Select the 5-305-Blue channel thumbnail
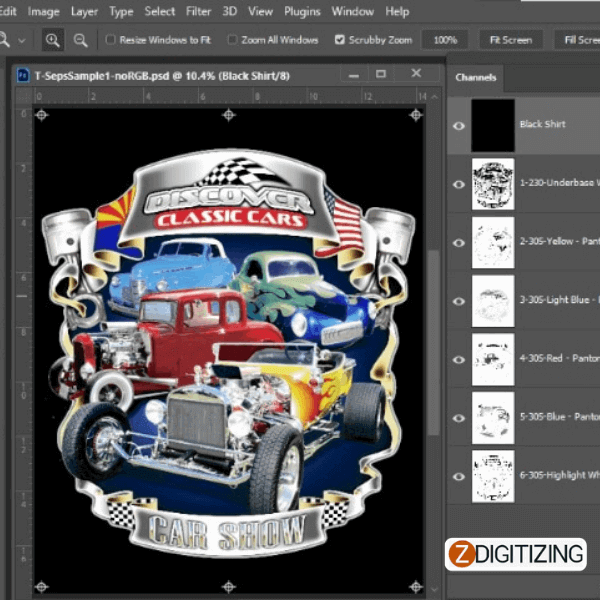The height and width of the screenshot is (600, 600). click(493, 418)
